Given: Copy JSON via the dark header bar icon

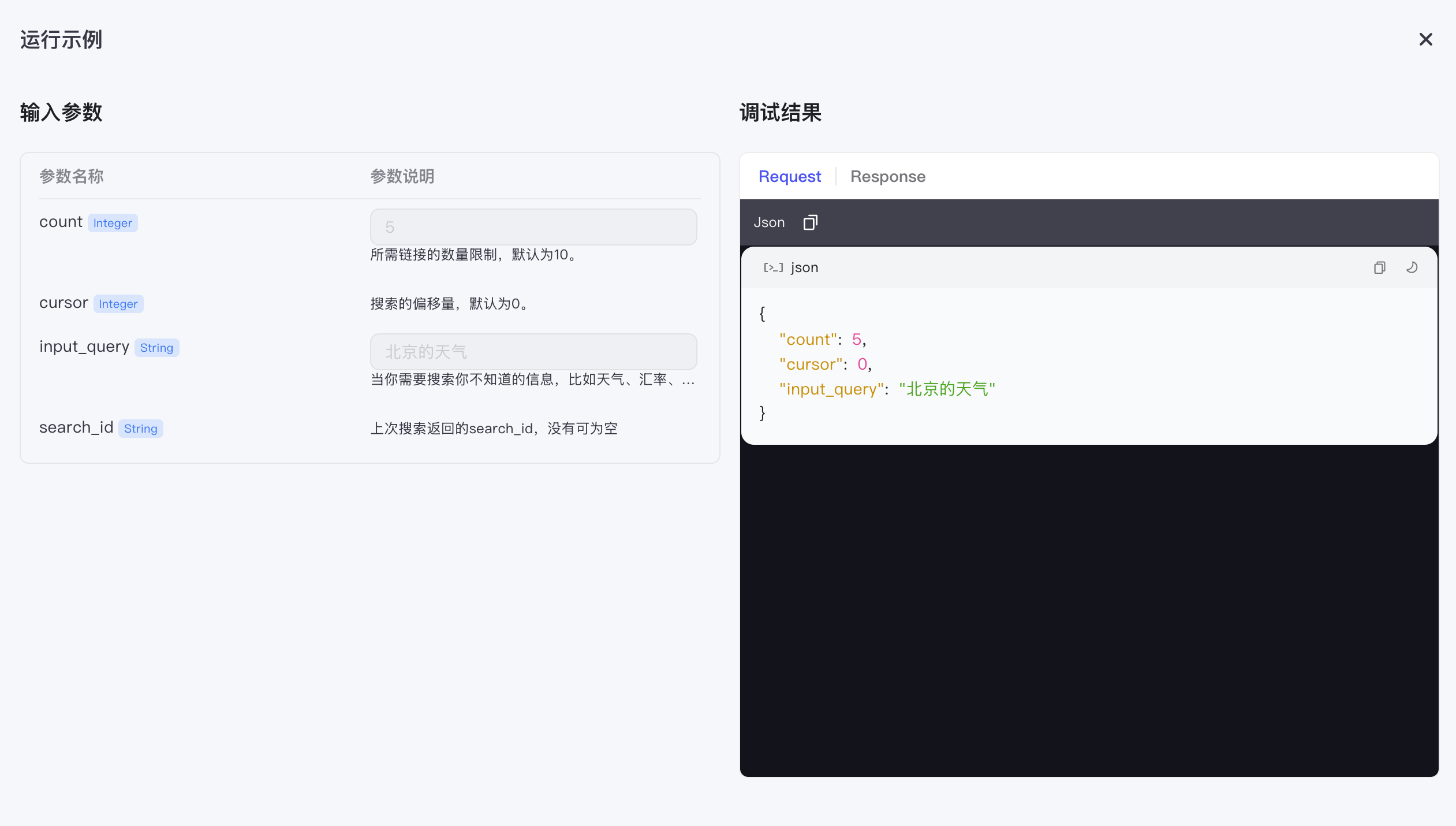Looking at the screenshot, I should [x=810, y=222].
